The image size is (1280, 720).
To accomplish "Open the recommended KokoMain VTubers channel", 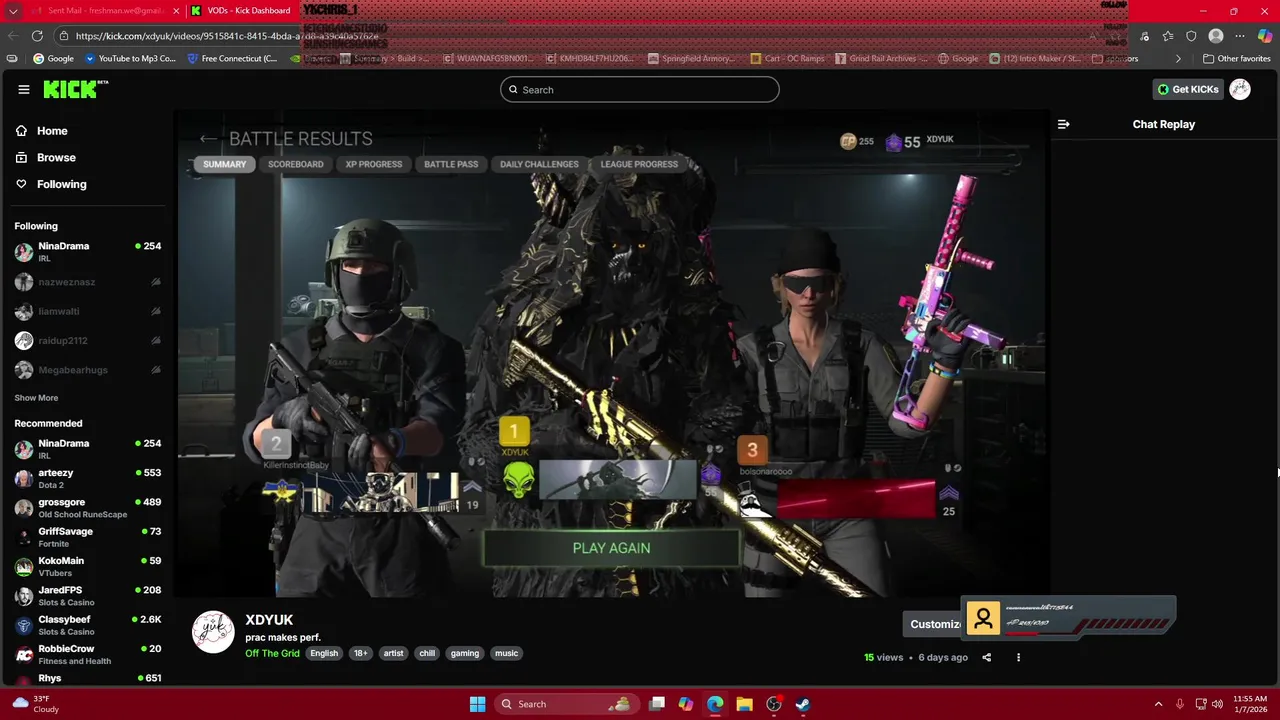I will (x=88, y=567).
